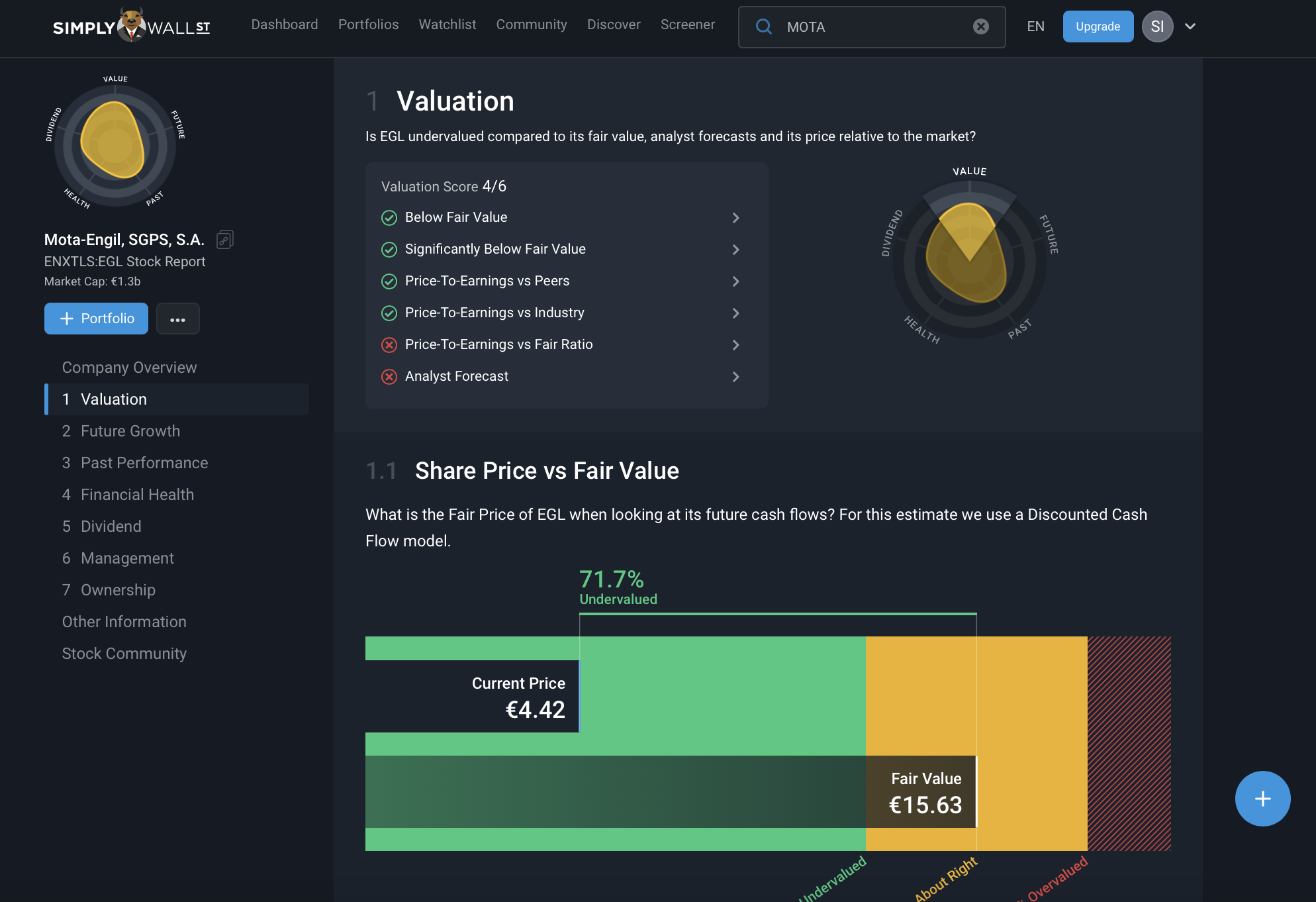1316x902 pixels.
Task: Open the Watchlist navigation item
Action: pos(447,25)
